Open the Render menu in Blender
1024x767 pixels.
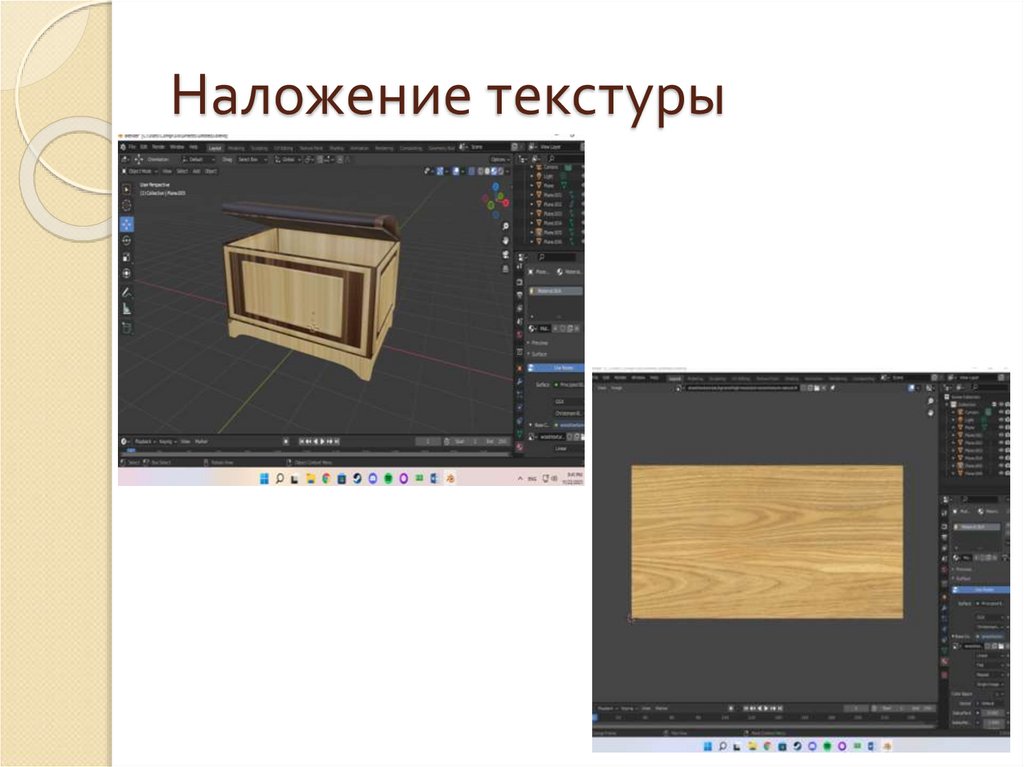(157, 146)
